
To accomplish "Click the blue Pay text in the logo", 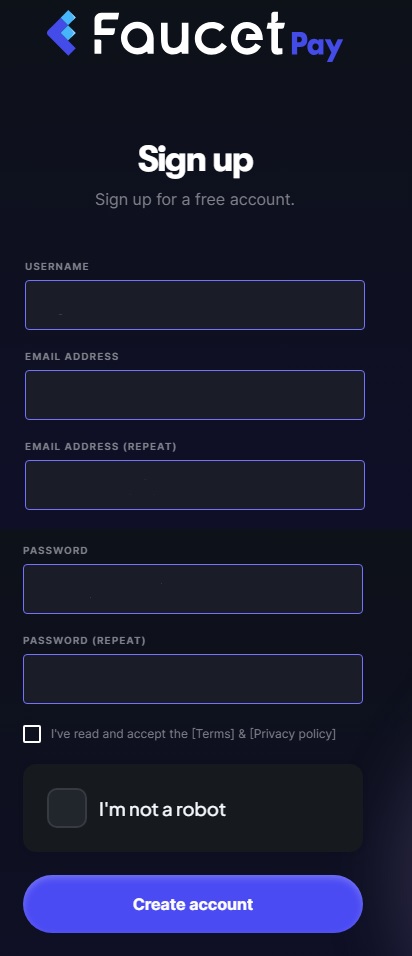I will click(316, 45).
